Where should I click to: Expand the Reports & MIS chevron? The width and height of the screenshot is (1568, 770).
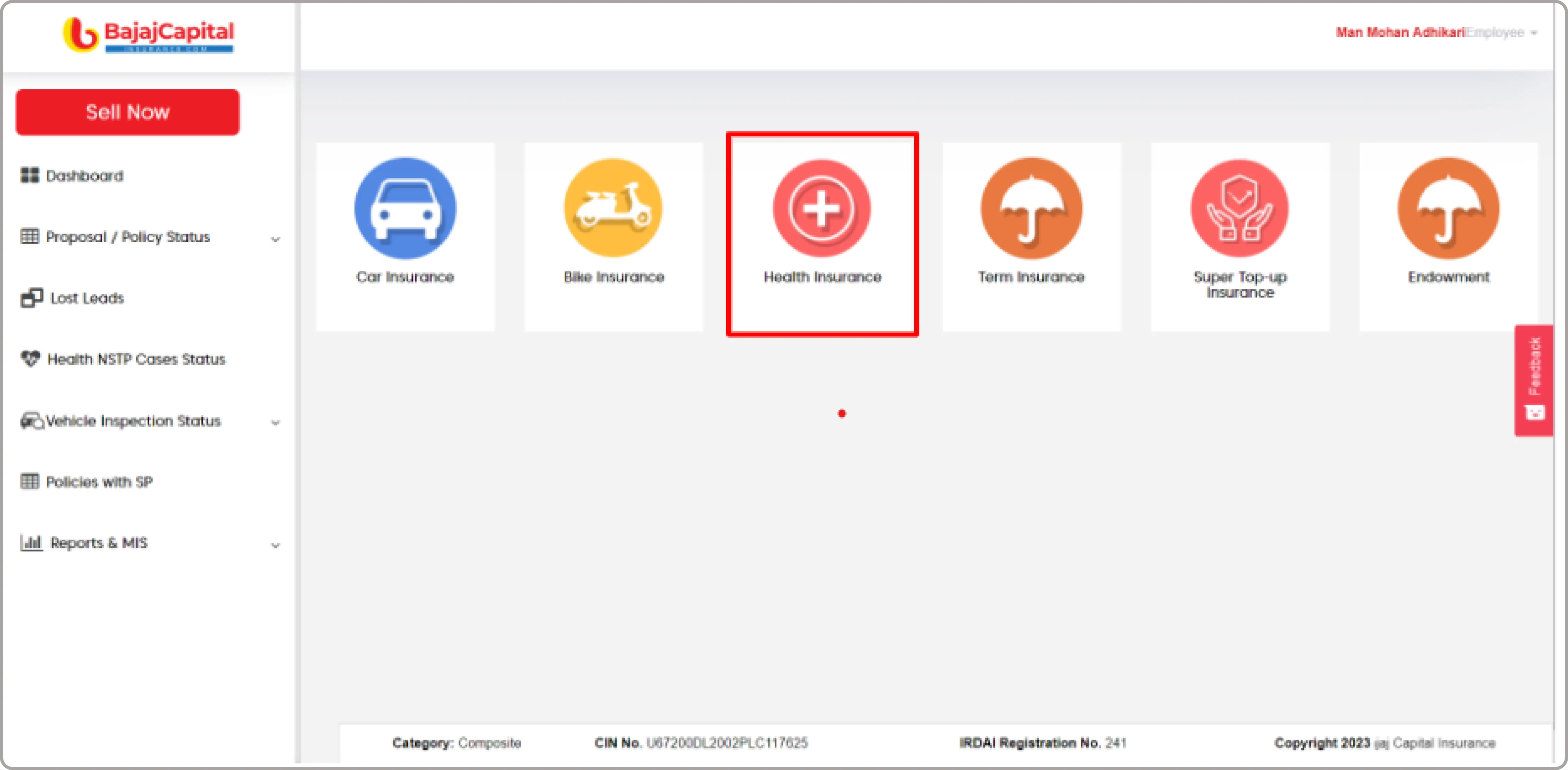(x=275, y=545)
